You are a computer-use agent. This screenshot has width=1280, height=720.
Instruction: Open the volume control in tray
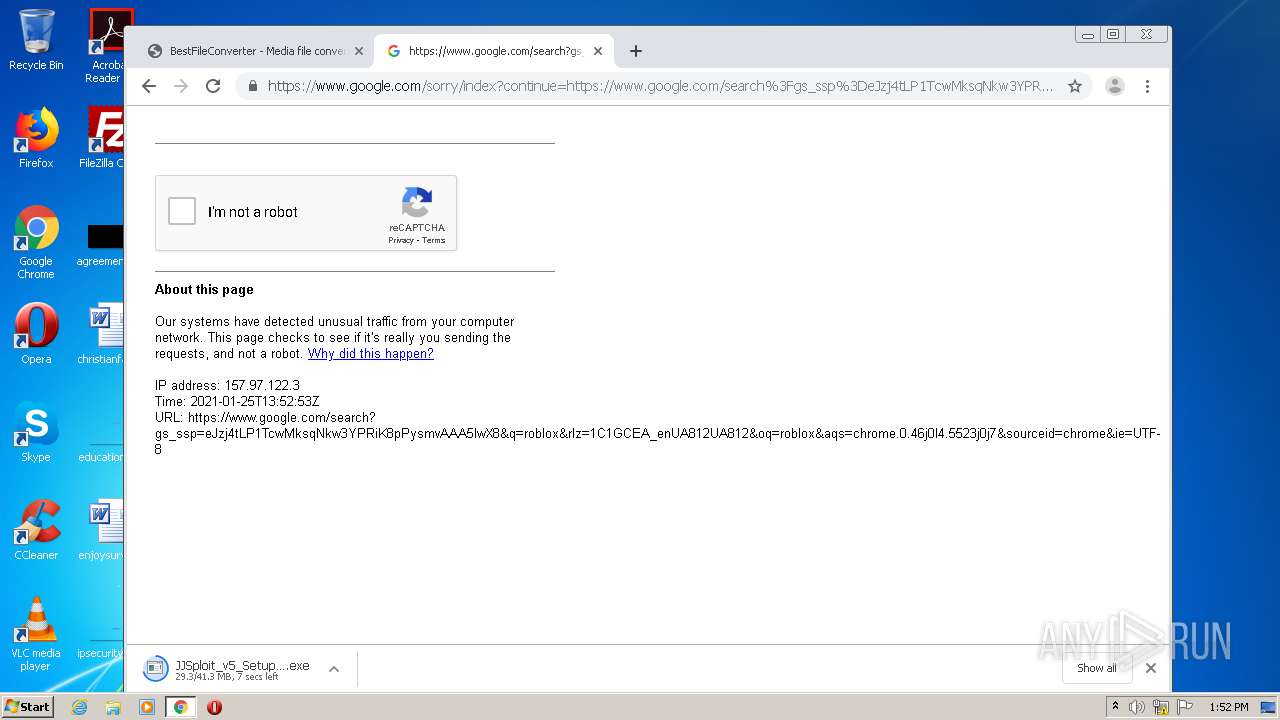pyautogui.click(x=1137, y=707)
